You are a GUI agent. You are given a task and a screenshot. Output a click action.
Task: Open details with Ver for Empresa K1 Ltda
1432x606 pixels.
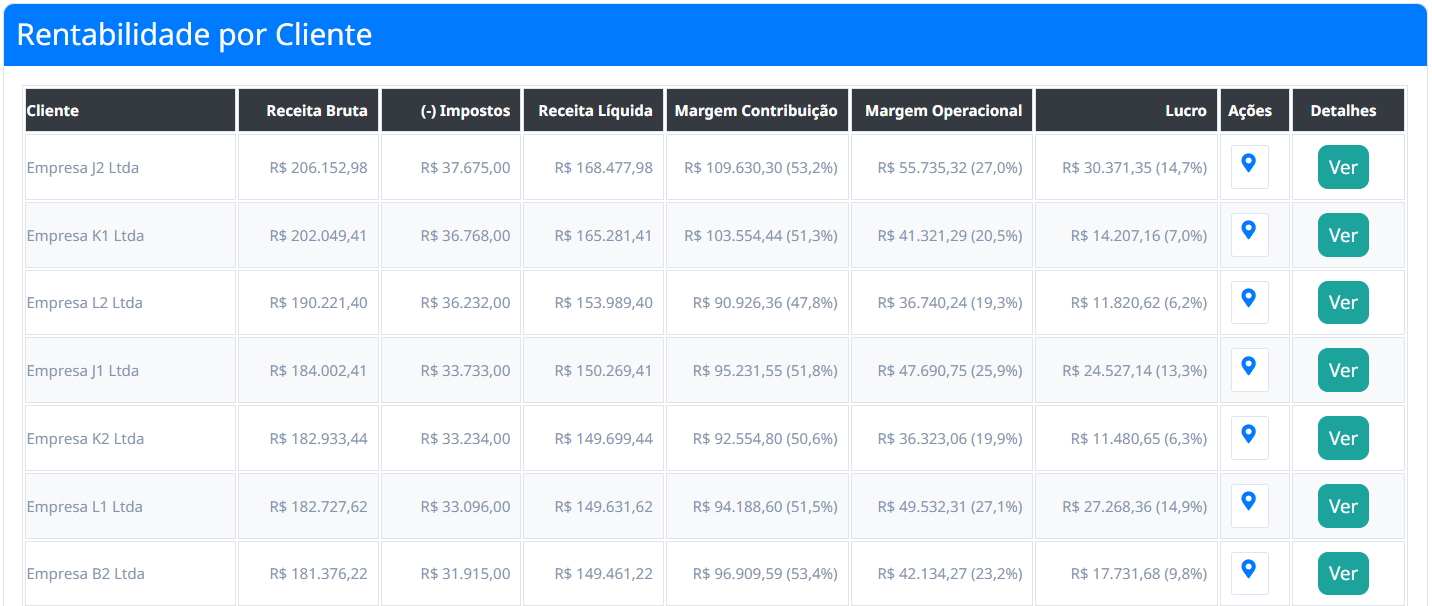[x=1343, y=235]
